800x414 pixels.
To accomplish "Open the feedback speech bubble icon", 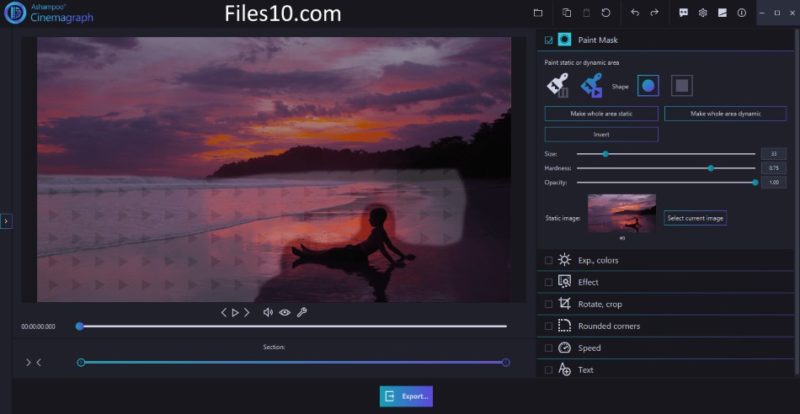I will 684,13.
